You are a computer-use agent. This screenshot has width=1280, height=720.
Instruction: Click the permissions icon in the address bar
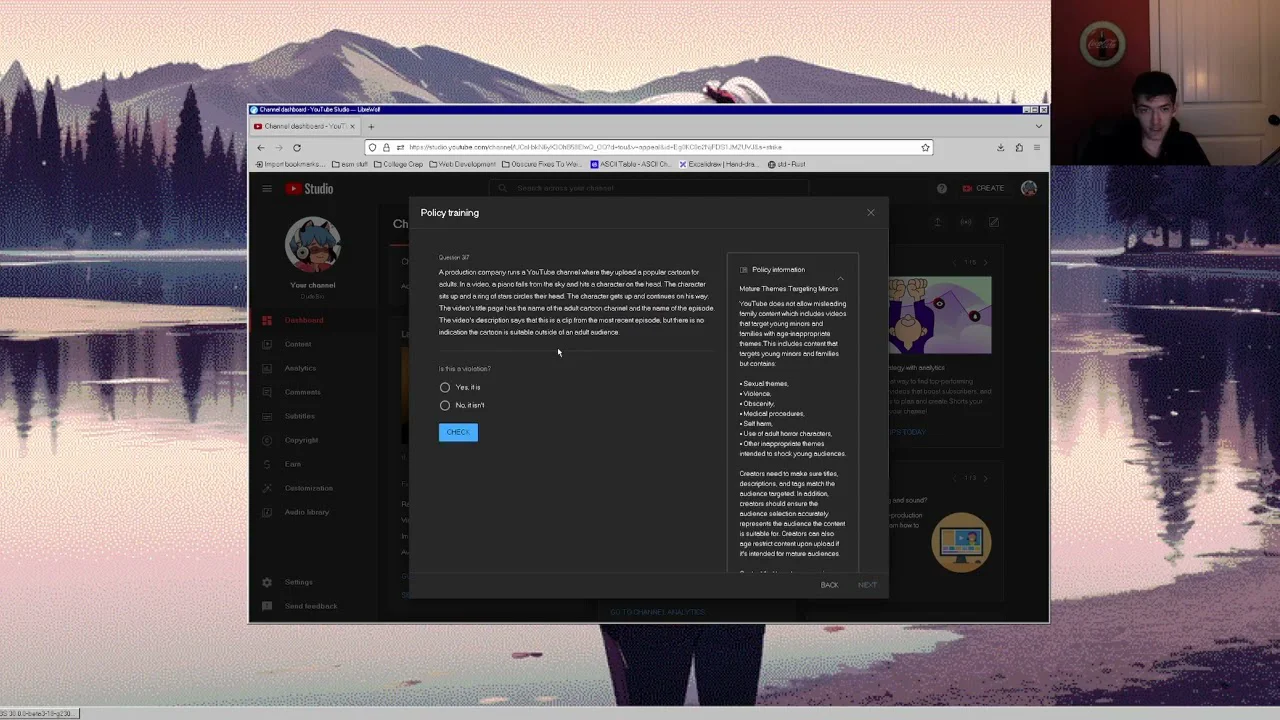pos(400,147)
